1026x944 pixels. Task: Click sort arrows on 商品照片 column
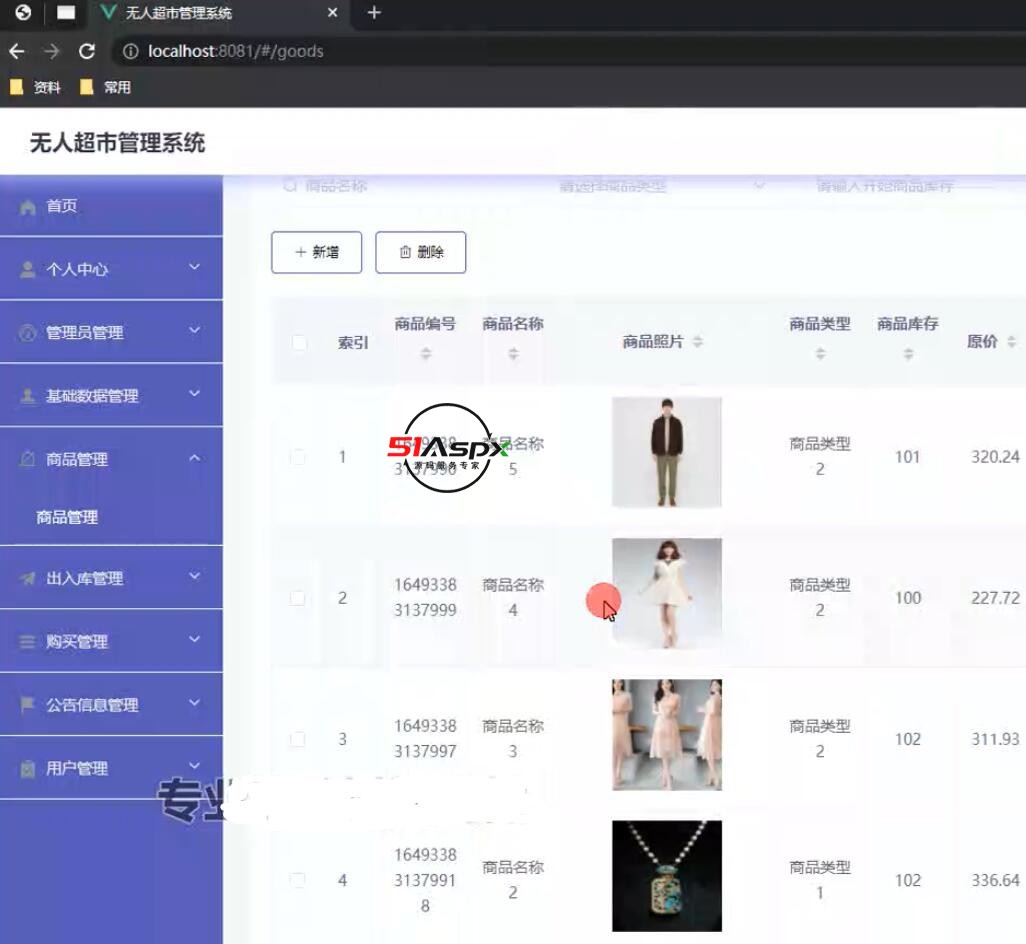pyautogui.click(x=697, y=342)
